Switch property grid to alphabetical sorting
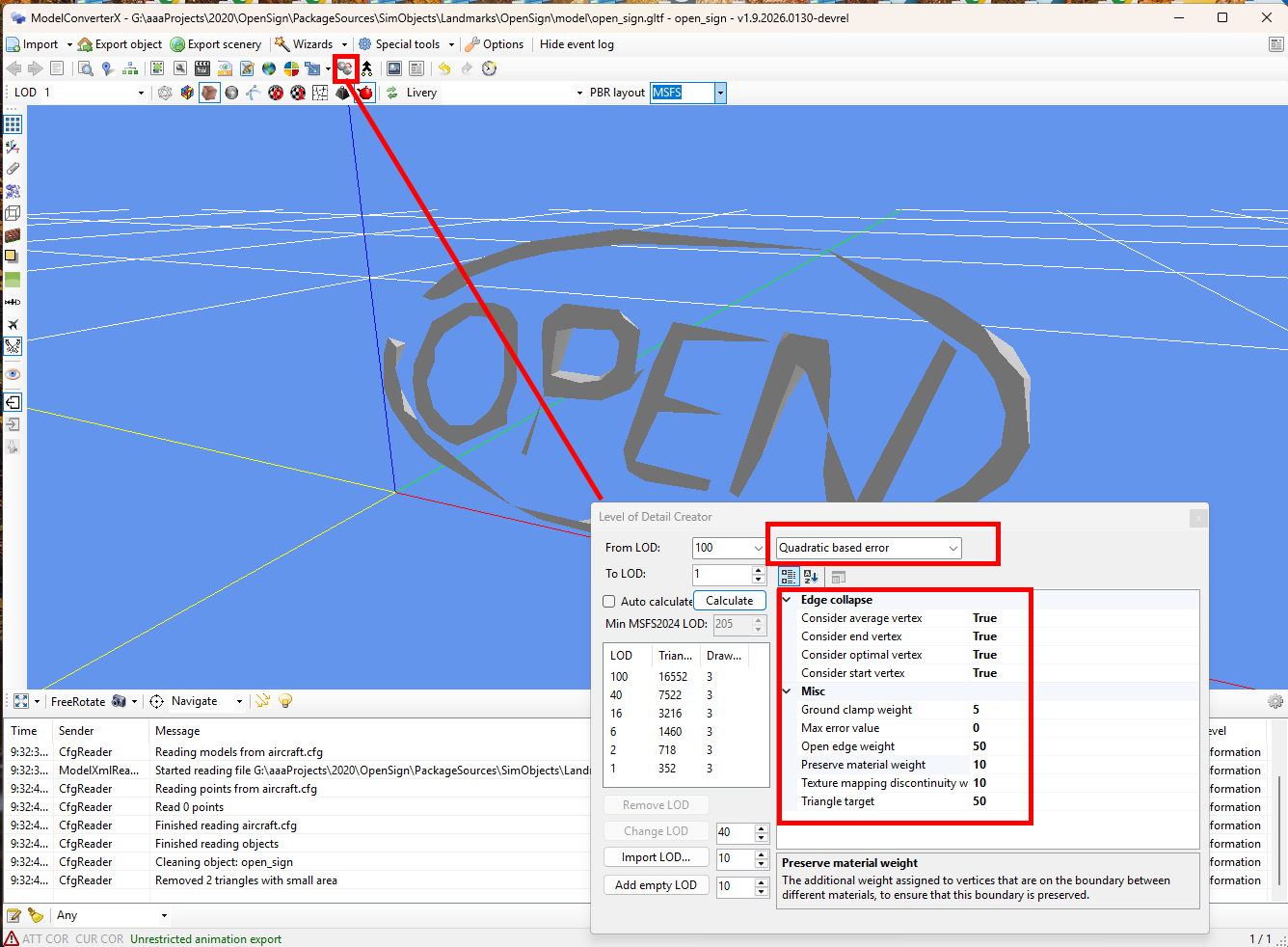Viewport: 1288px width, 947px height. [811, 577]
